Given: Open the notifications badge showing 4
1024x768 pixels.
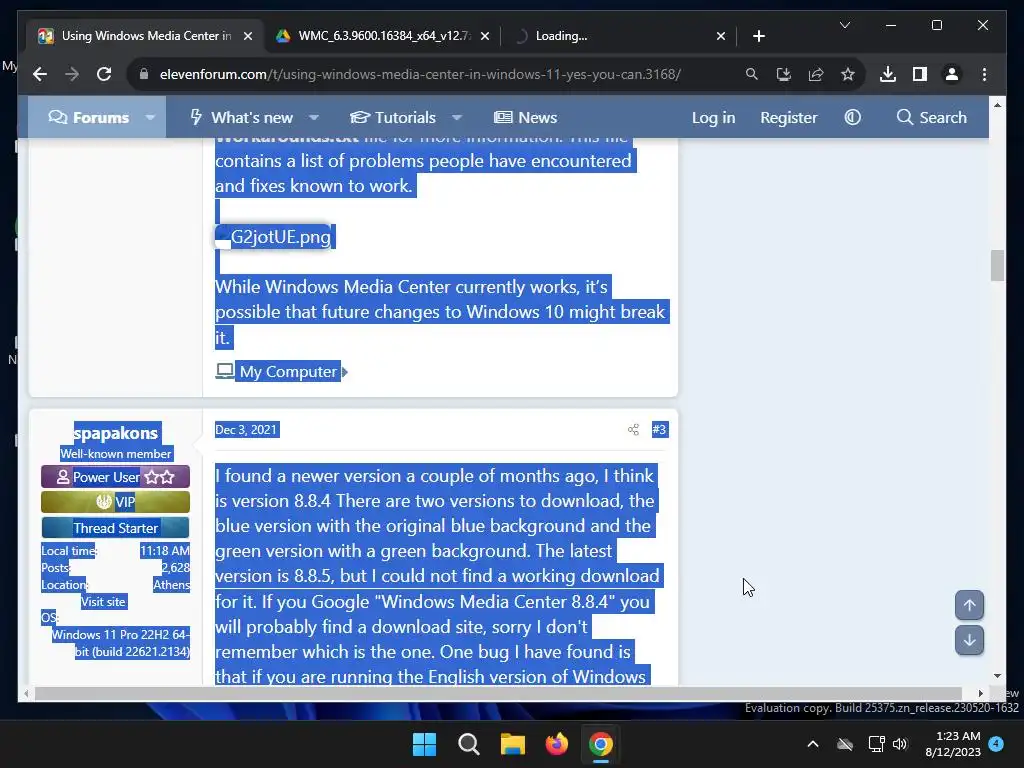Looking at the screenshot, I should point(996,744).
